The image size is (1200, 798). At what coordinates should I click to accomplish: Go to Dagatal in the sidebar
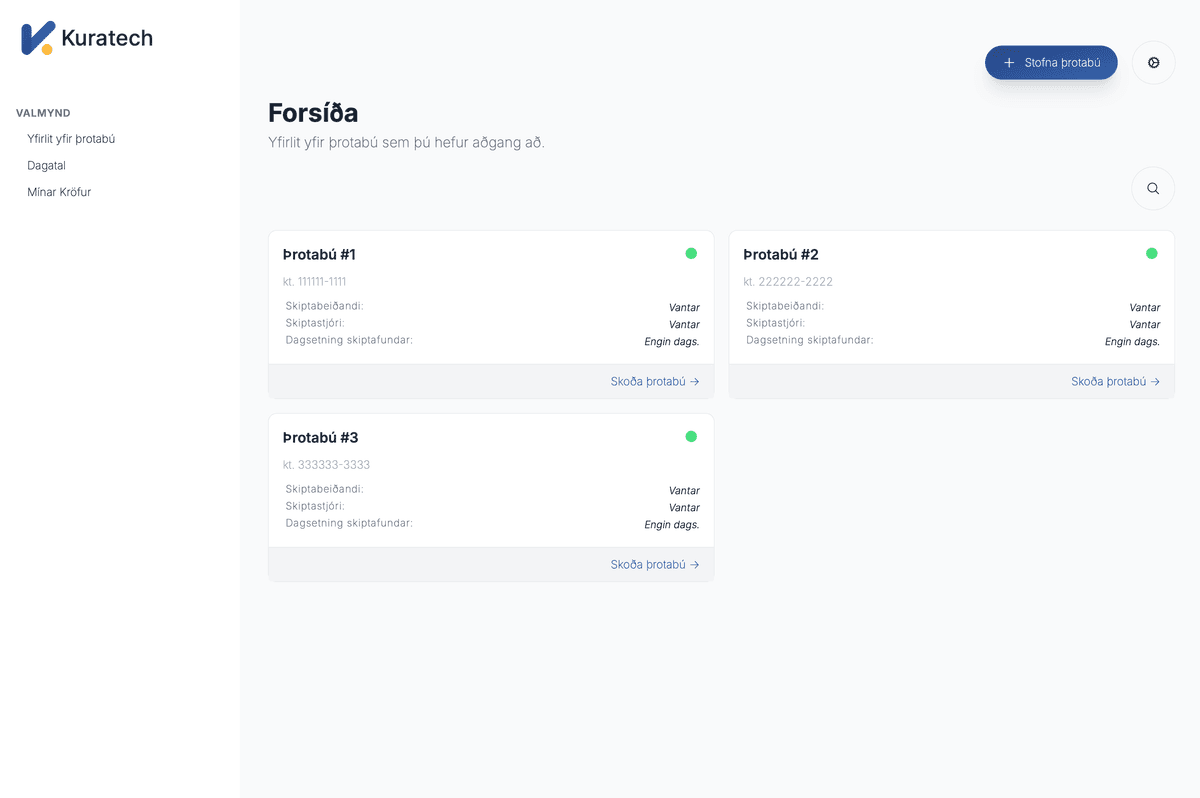click(x=46, y=165)
